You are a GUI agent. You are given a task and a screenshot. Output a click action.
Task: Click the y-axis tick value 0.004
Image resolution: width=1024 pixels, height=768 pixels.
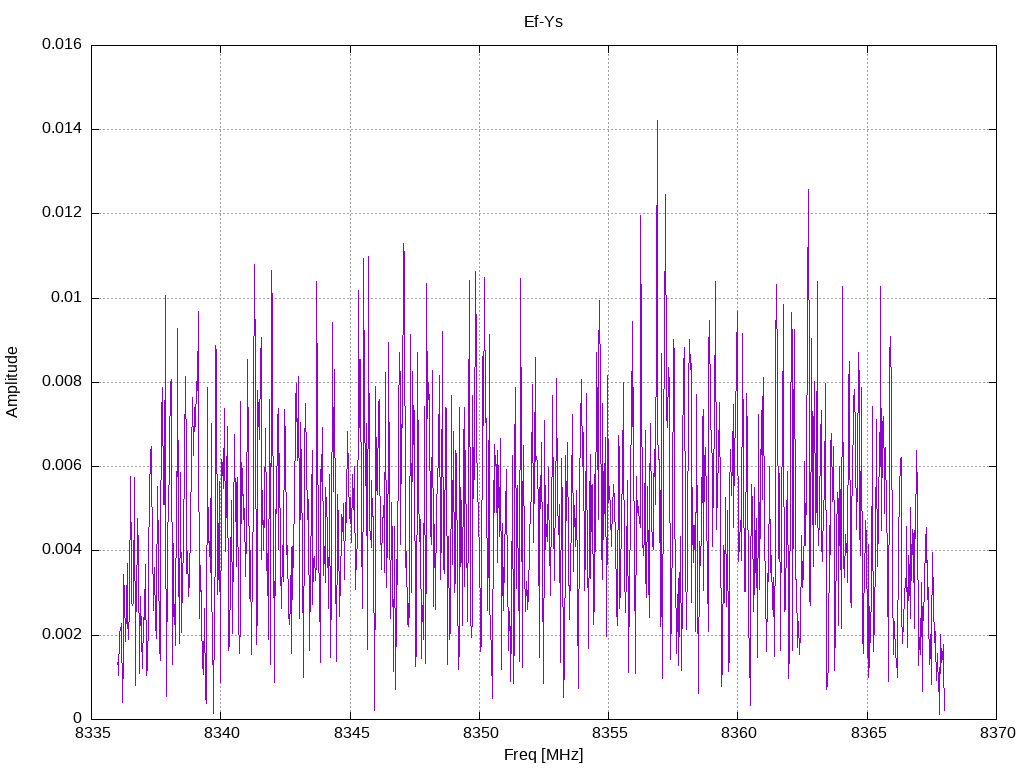tap(62, 550)
